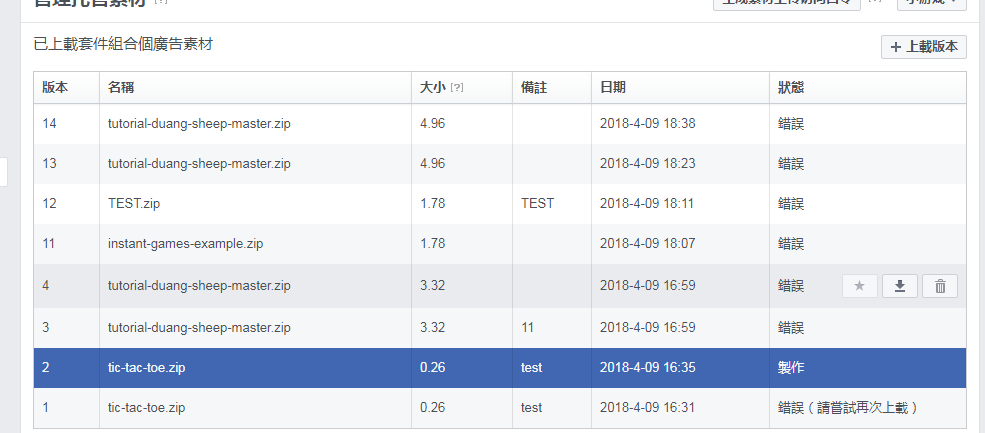Star the version 4 row

859,287
